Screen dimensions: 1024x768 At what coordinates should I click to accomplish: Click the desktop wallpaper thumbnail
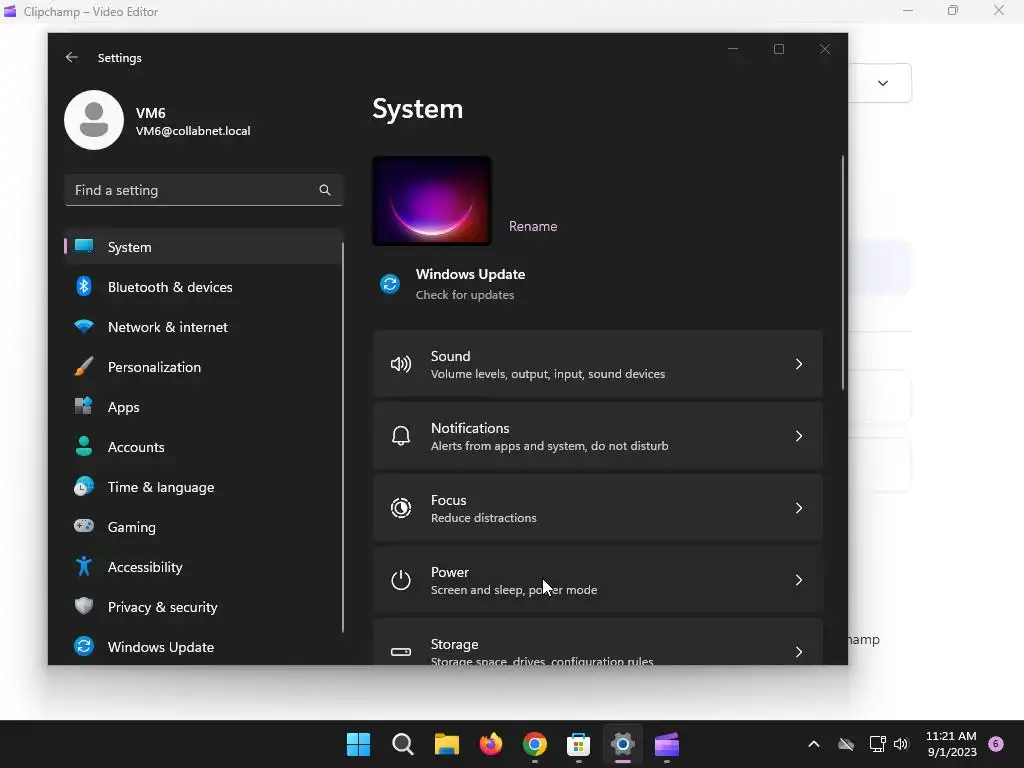click(x=432, y=201)
